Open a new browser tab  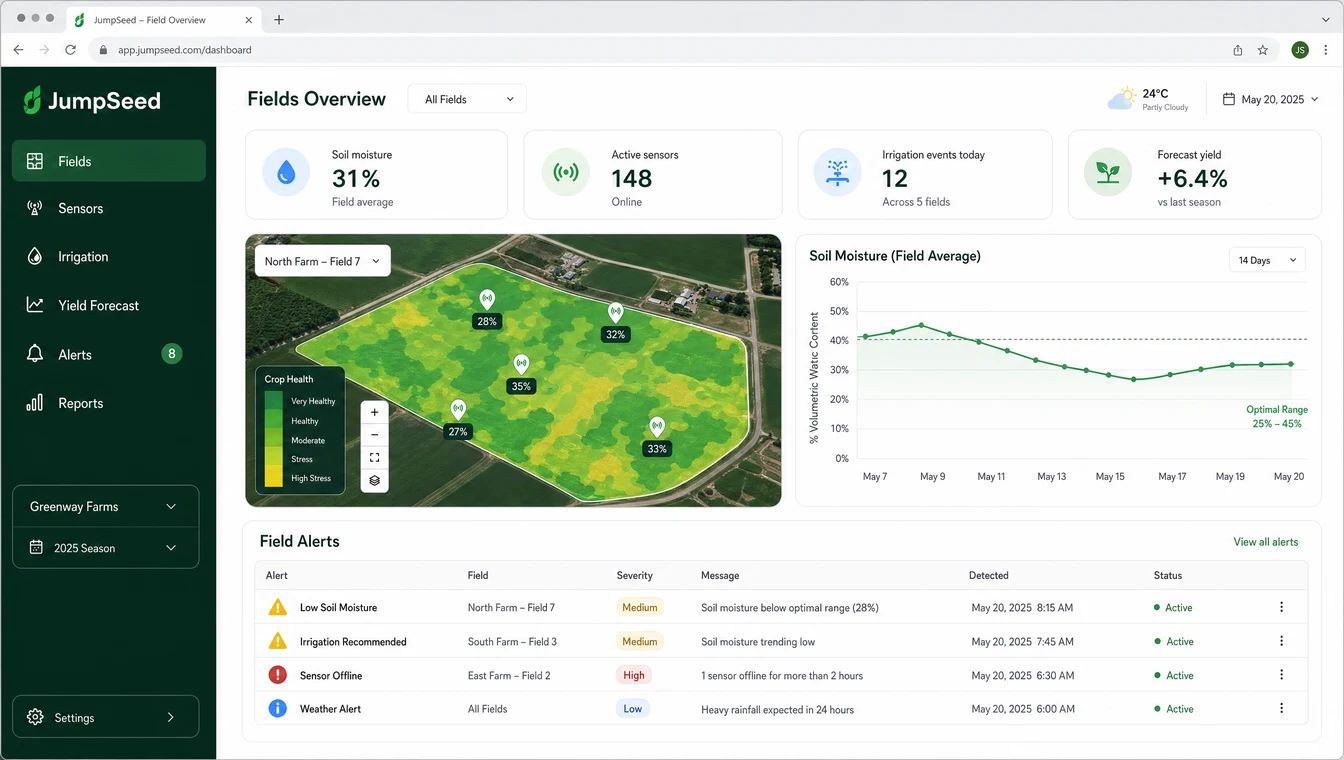coord(279,19)
